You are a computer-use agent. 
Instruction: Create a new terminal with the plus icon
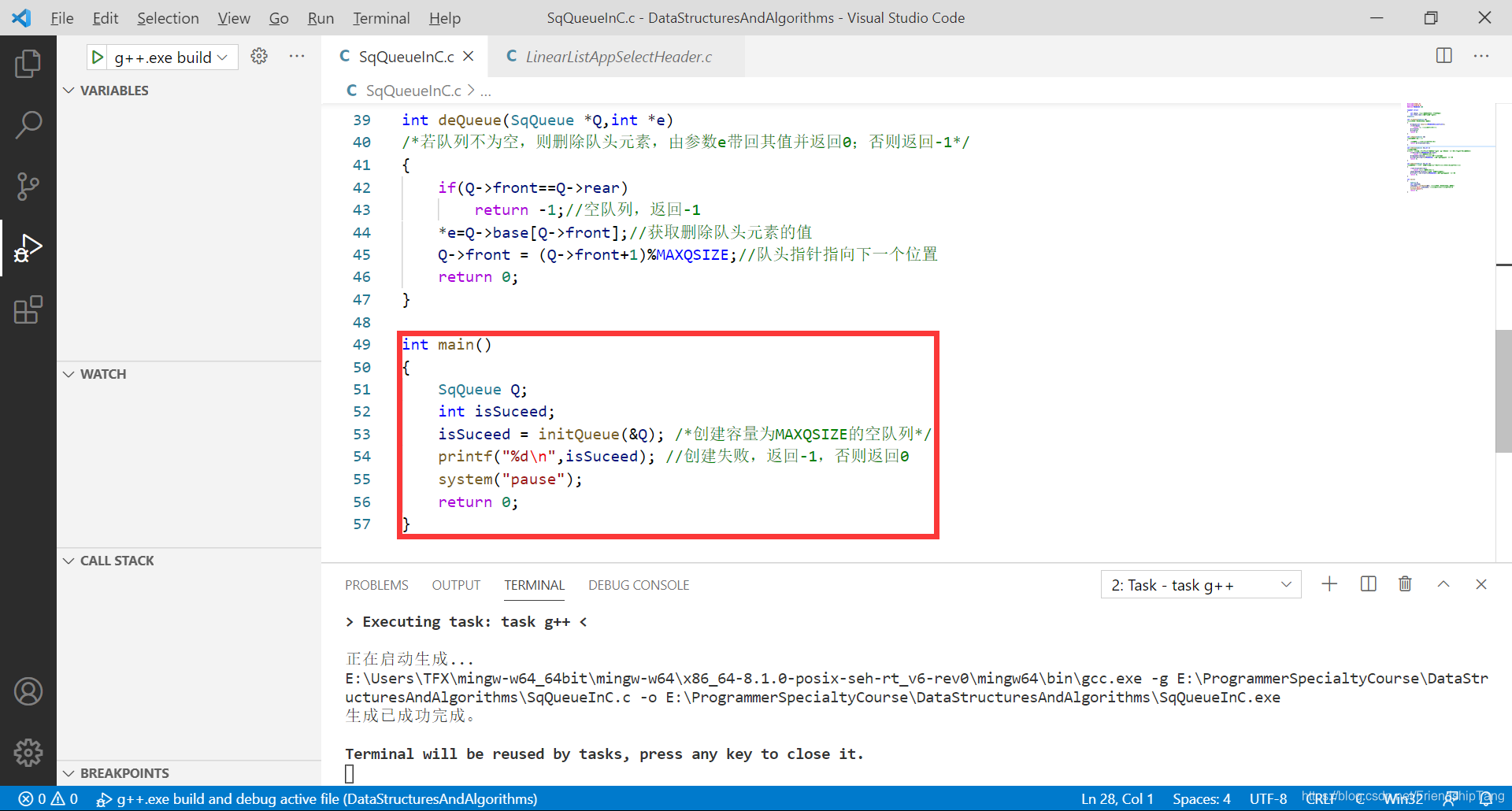[1329, 583]
